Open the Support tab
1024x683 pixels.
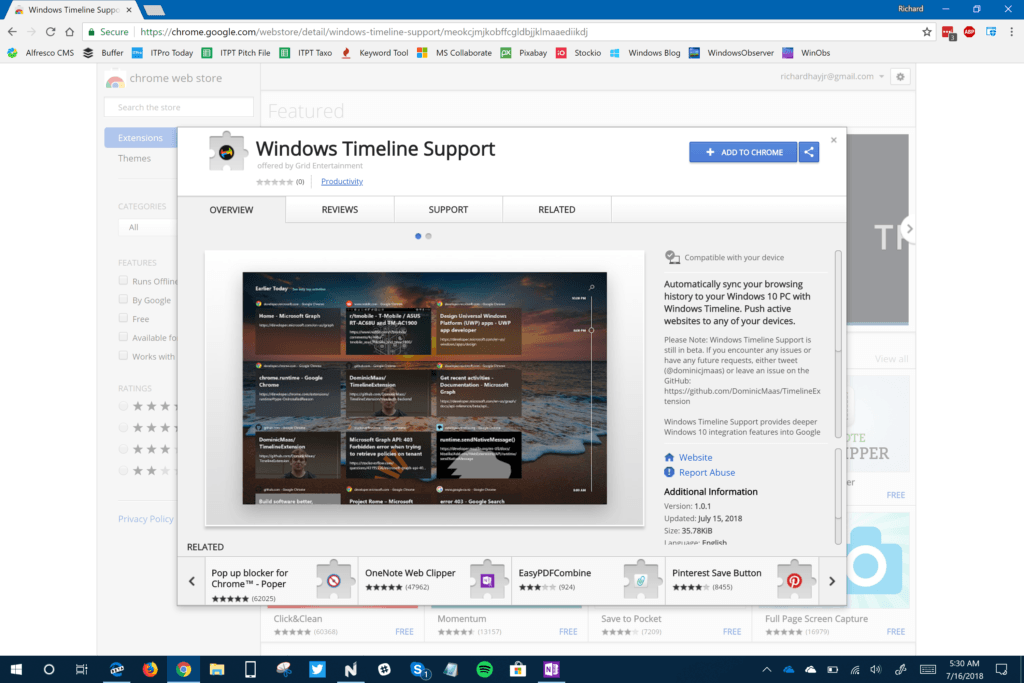(448, 209)
